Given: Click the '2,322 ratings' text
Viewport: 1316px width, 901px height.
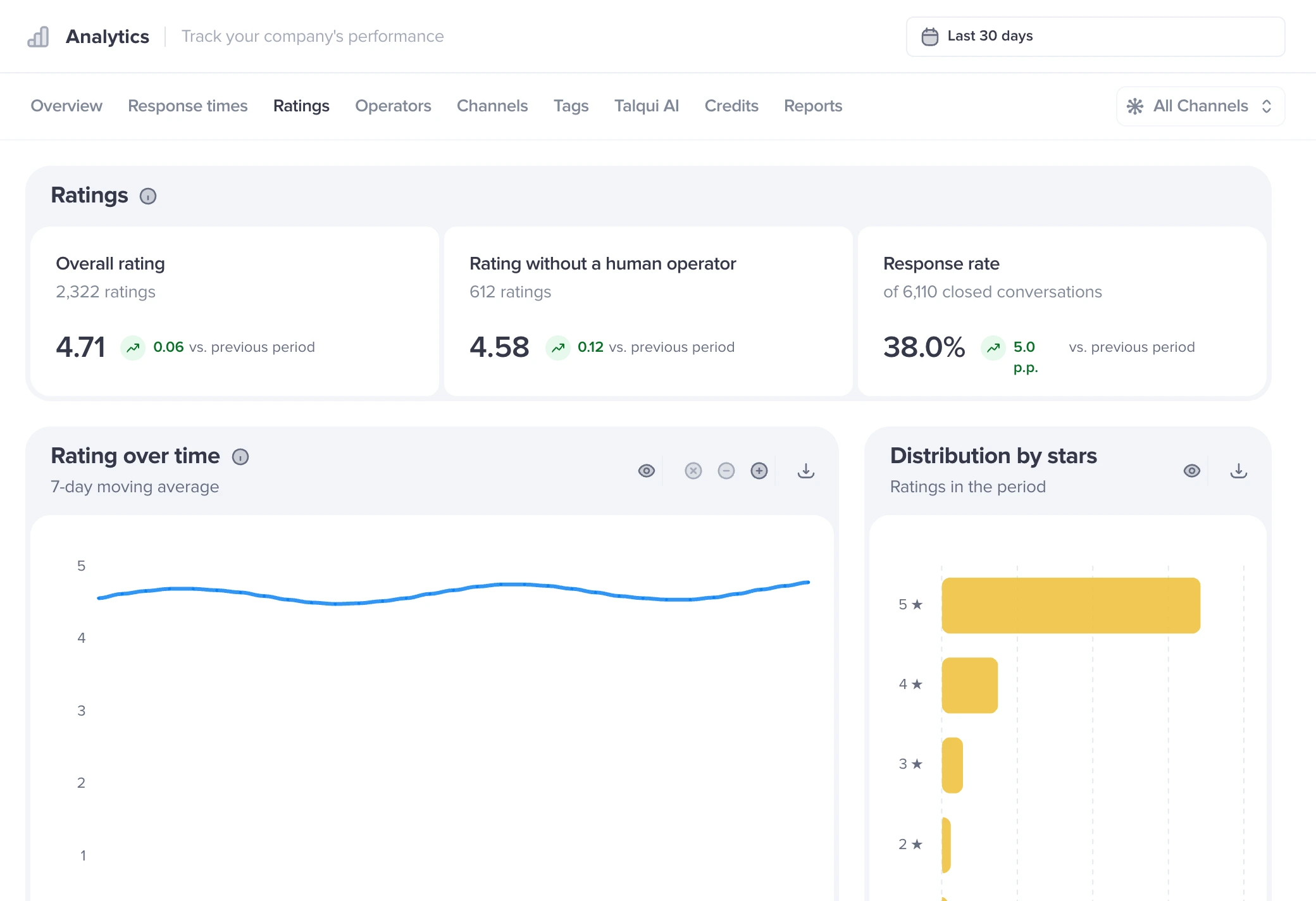Looking at the screenshot, I should 106,292.
